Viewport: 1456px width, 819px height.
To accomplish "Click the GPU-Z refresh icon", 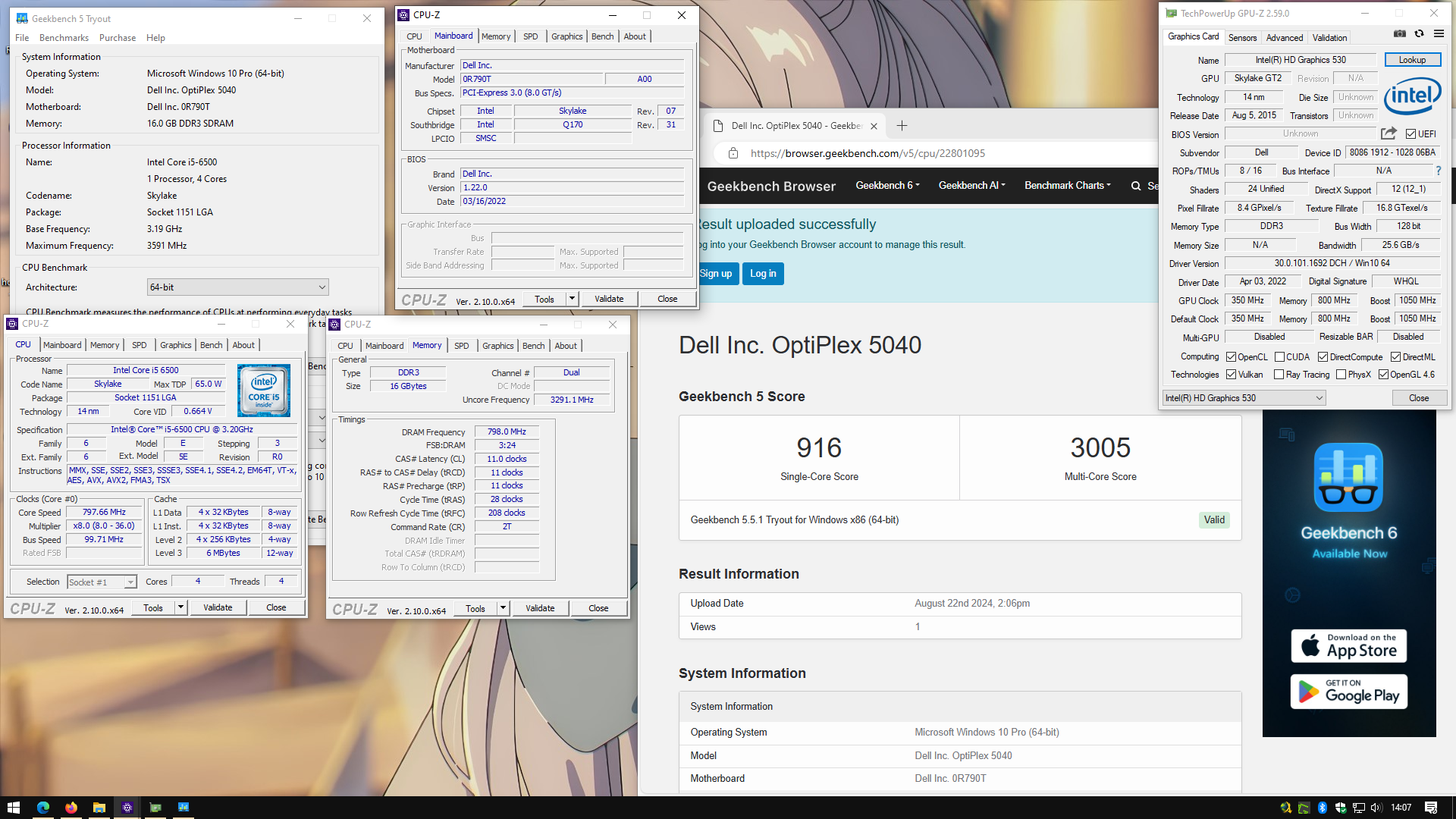I will (x=1420, y=34).
